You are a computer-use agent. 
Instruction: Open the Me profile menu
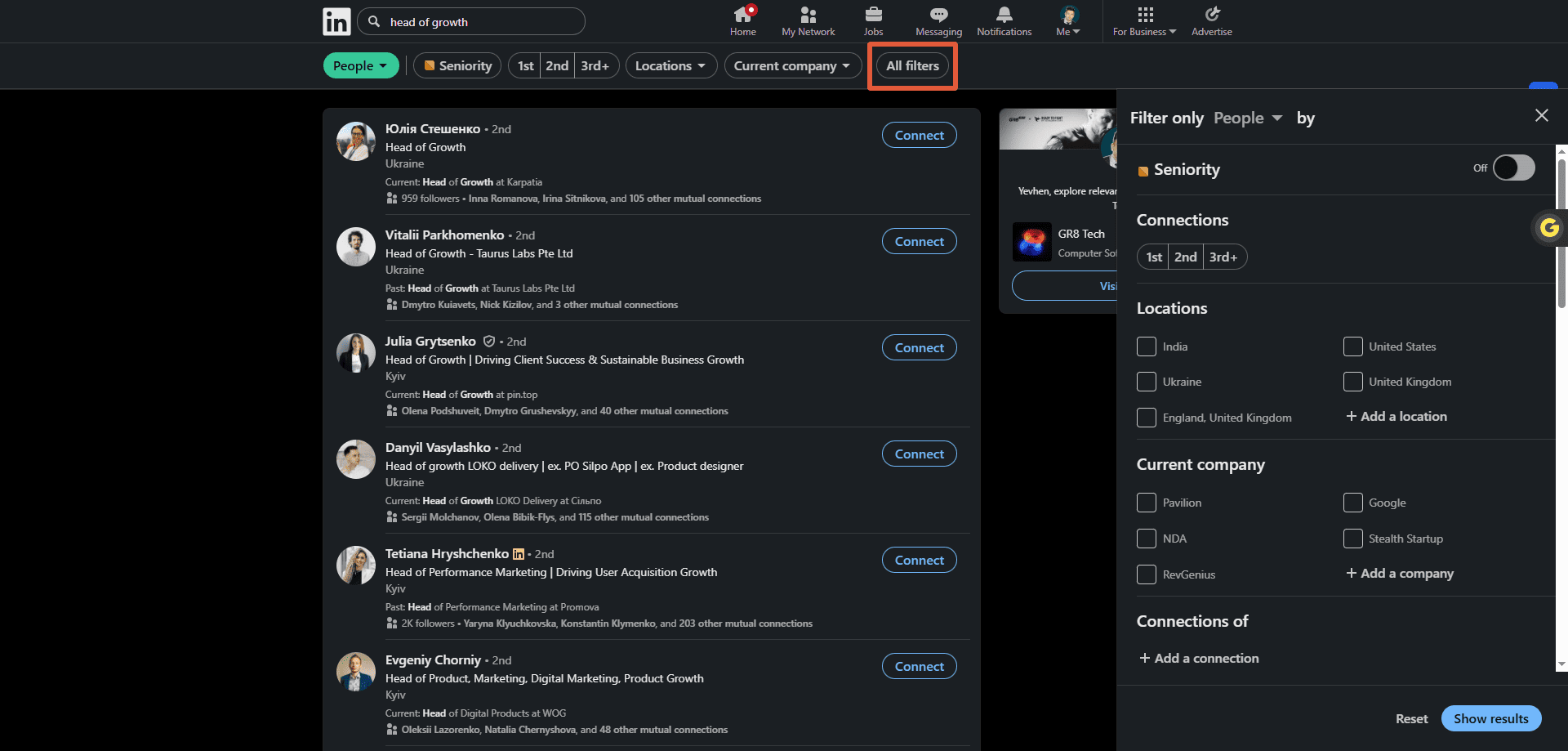[1068, 21]
